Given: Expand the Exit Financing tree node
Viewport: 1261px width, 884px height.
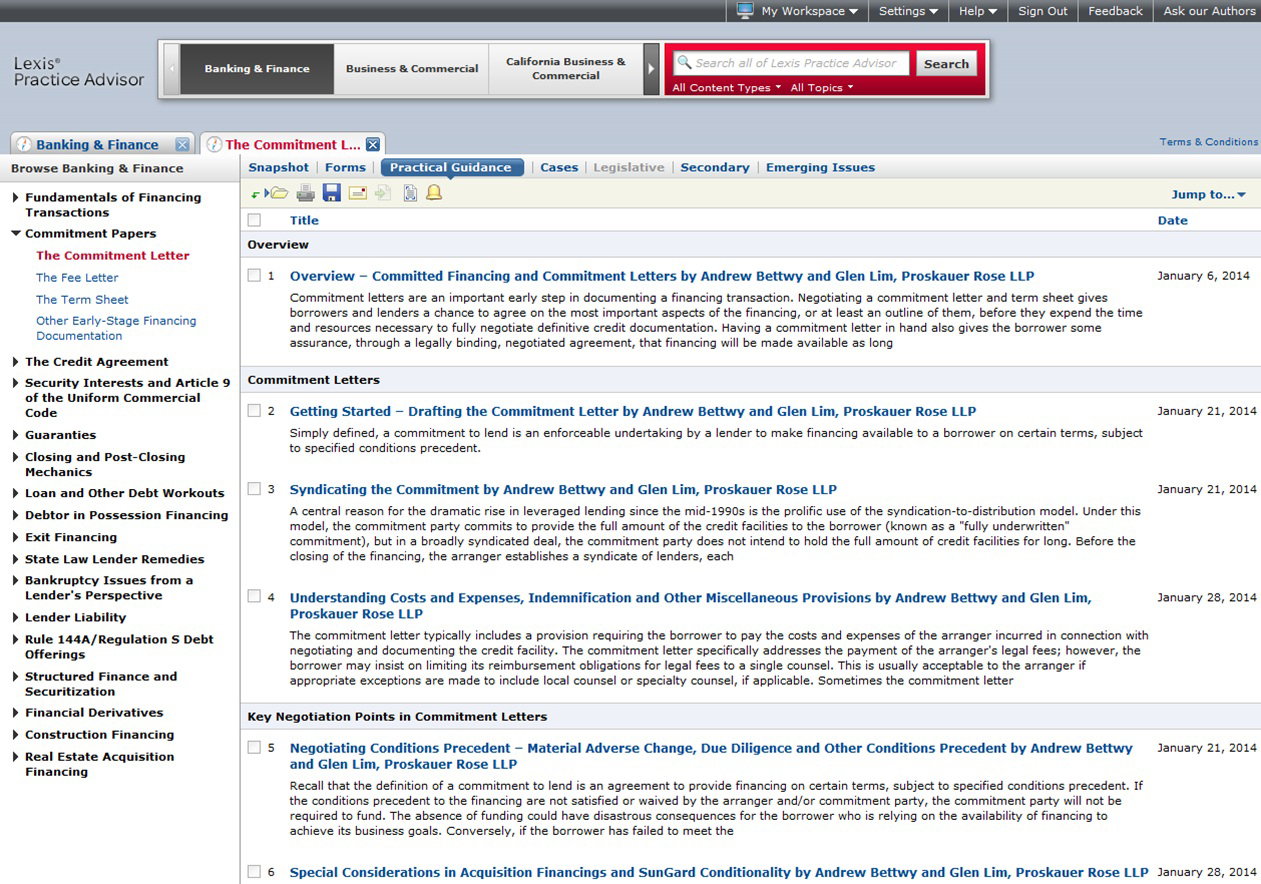Looking at the screenshot, I should [15, 538].
